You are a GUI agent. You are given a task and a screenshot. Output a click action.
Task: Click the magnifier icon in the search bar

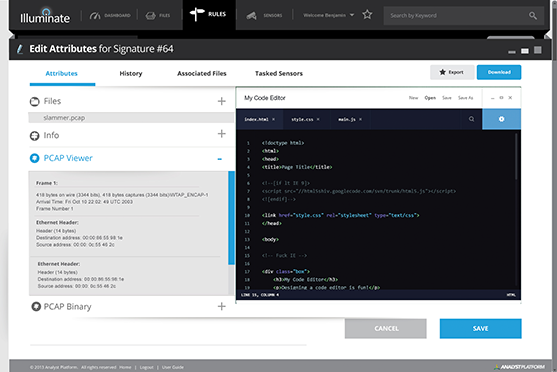tap(532, 16)
